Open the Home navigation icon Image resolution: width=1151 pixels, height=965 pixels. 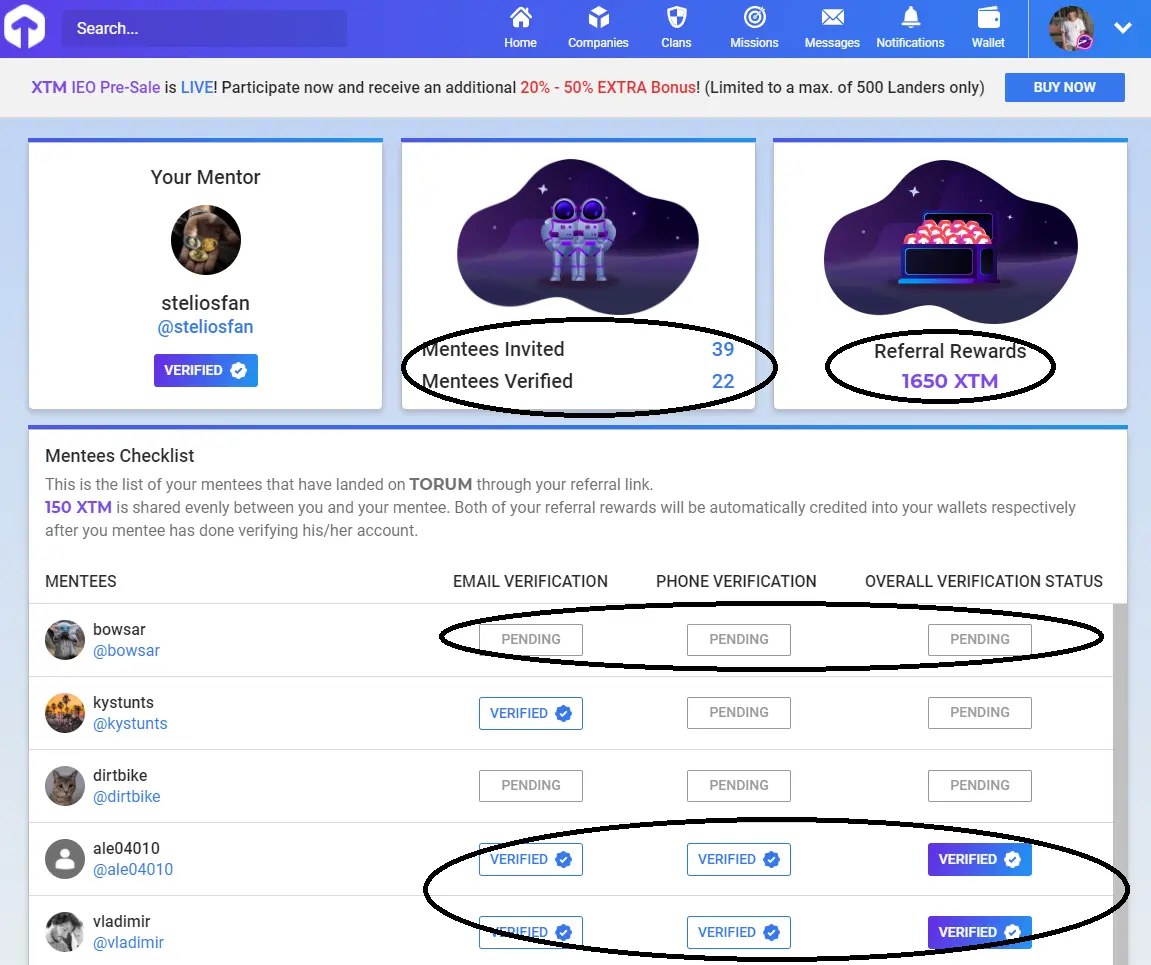[x=520, y=17]
